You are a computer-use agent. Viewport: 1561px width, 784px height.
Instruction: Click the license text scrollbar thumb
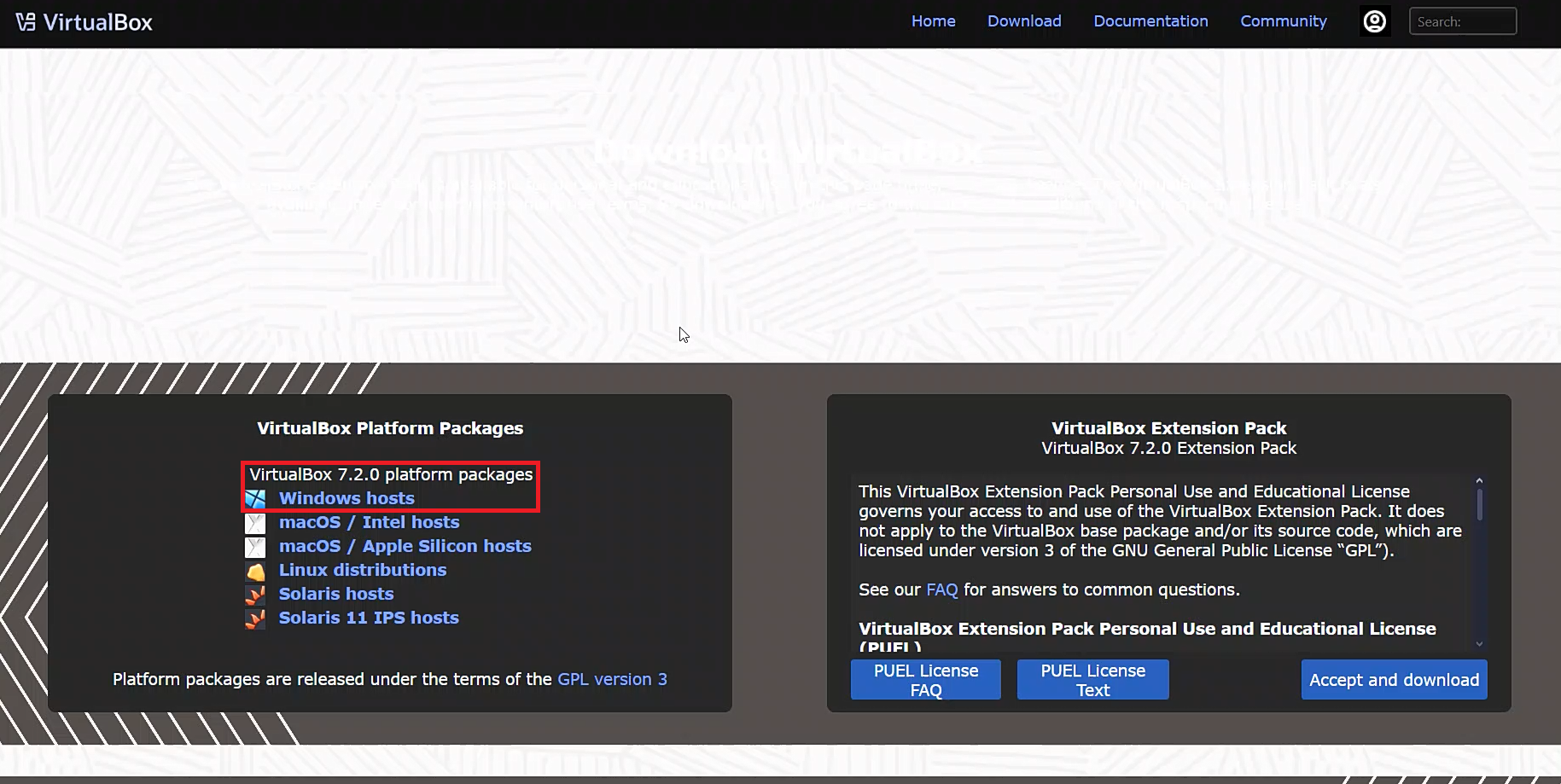(1479, 503)
